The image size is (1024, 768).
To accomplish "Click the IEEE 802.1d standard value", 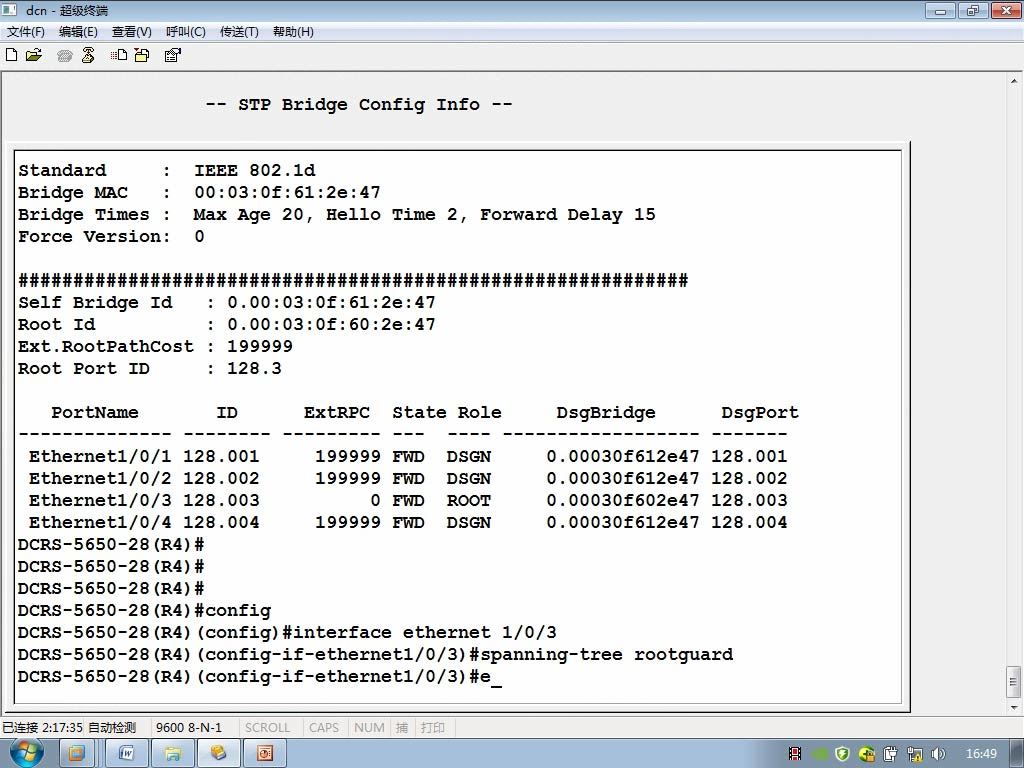I will [x=255, y=171].
